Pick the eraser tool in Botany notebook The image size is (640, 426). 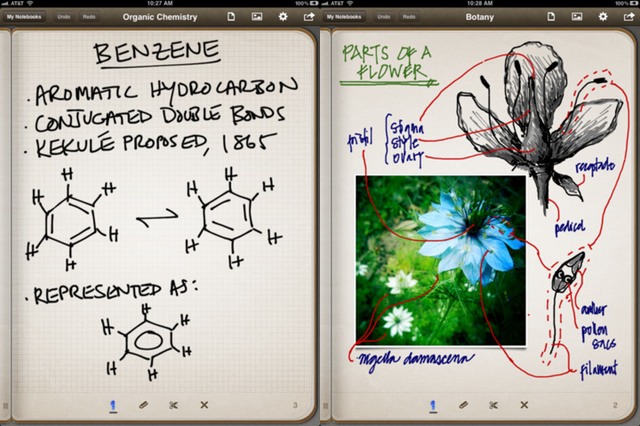click(463, 405)
